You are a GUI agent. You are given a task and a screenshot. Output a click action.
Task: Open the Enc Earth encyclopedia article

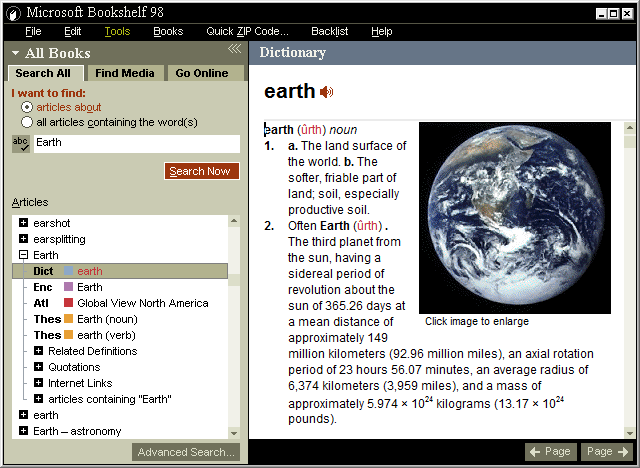coord(89,287)
